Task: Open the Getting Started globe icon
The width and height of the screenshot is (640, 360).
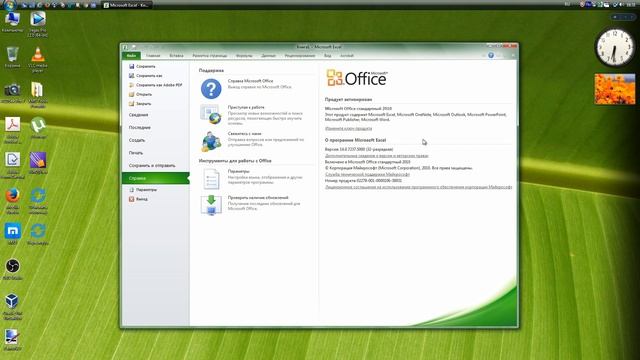Action: pyautogui.click(x=211, y=115)
